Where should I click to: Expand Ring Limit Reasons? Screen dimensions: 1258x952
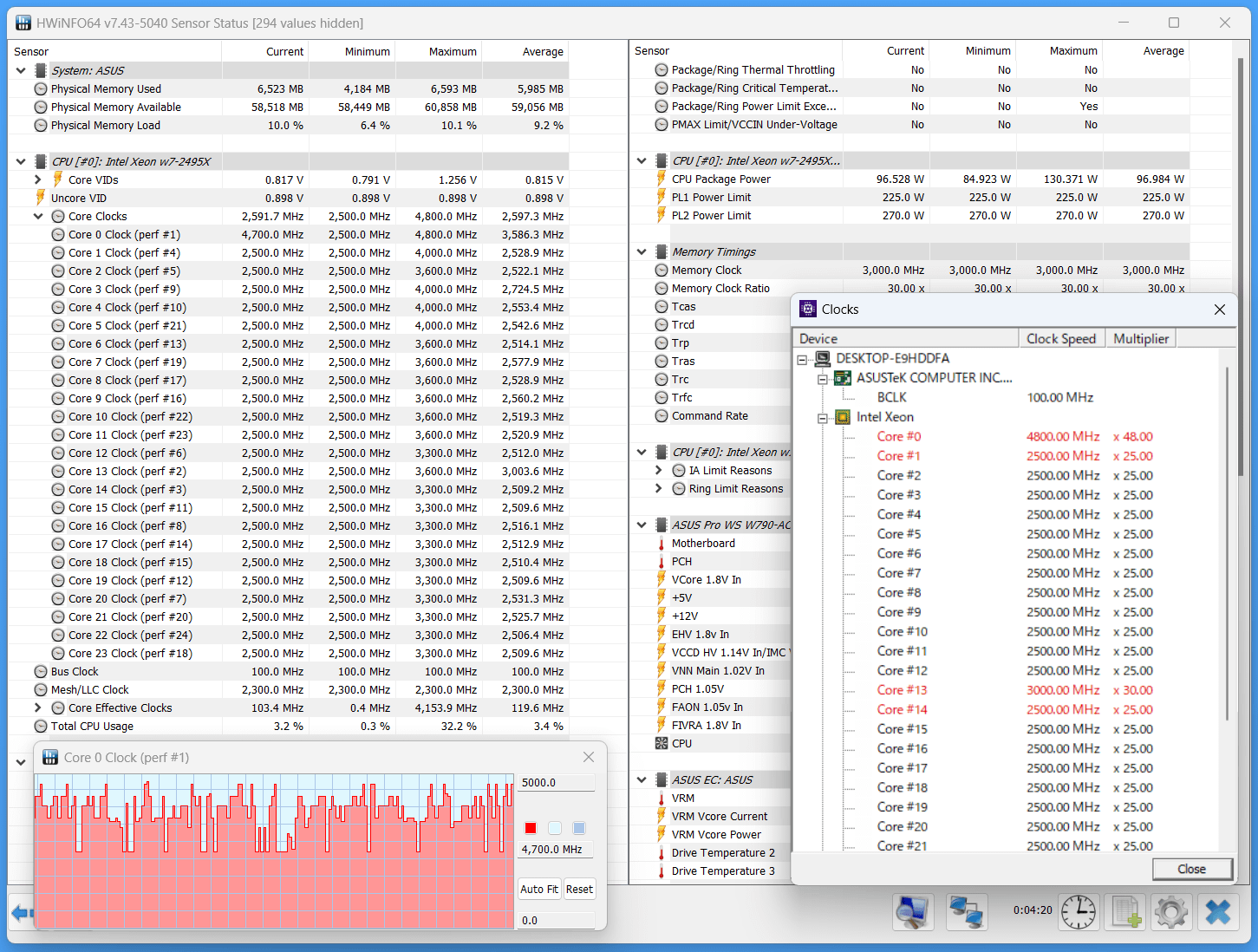pos(659,488)
